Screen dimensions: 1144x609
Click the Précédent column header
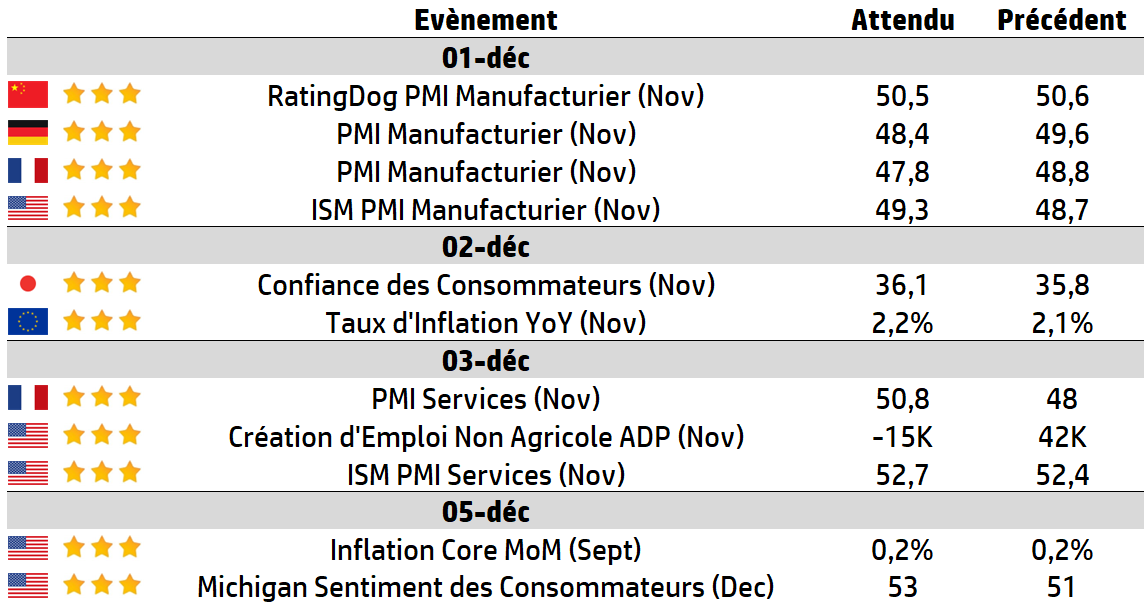point(1062,19)
